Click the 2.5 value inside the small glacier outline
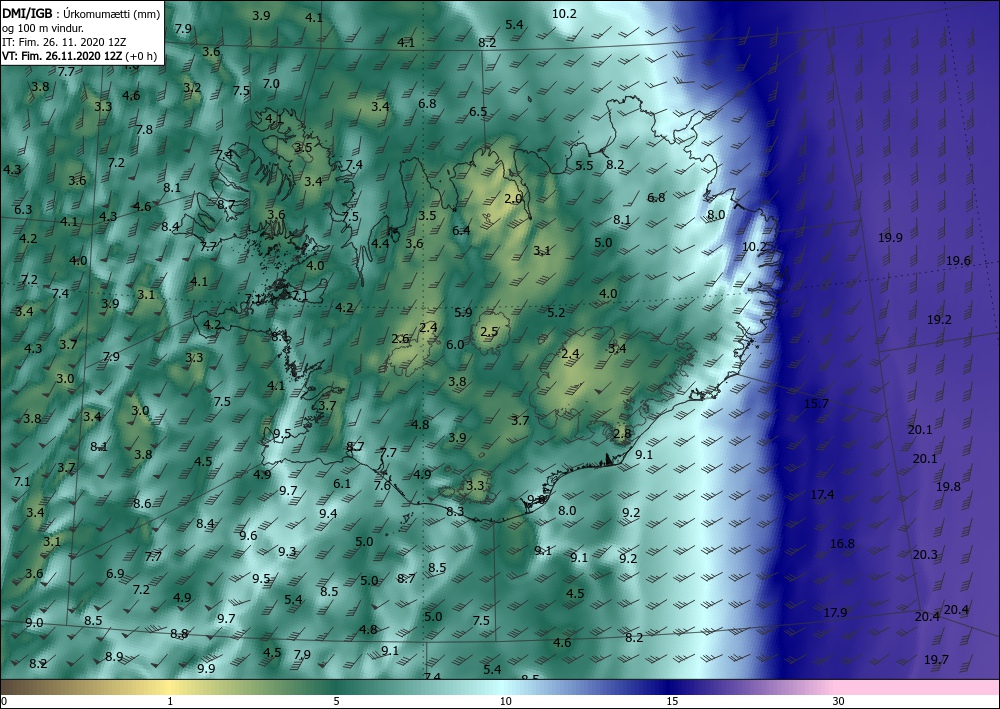The width and height of the screenshot is (1000, 709). (489, 332)
